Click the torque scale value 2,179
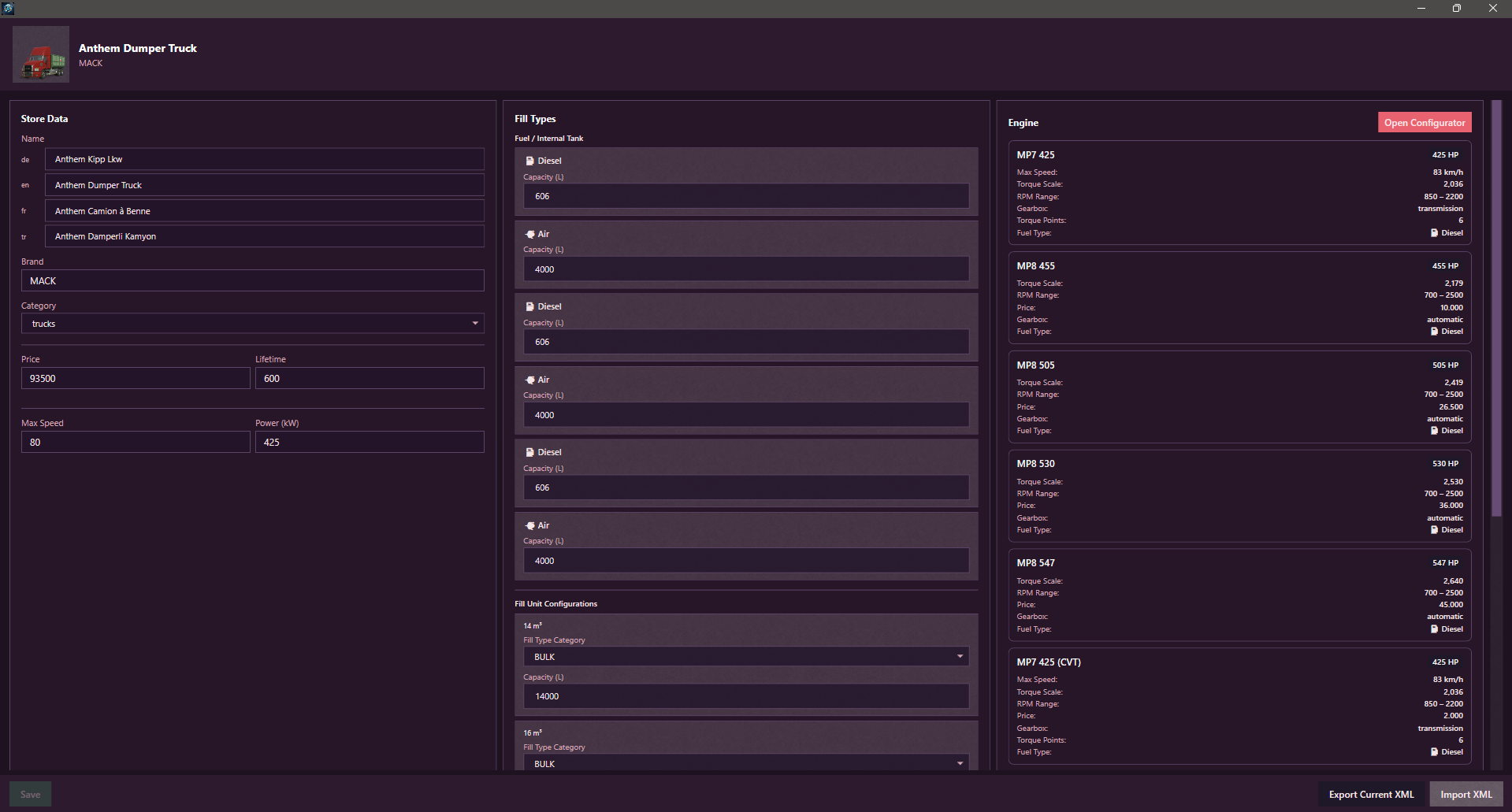 coord(1454,284)
